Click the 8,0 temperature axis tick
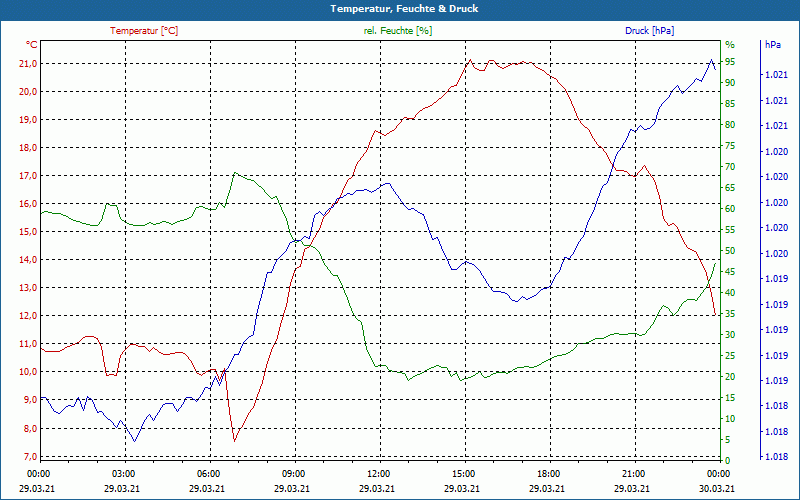The width and height of the screenshot is (800, 500). click(x=28, y=429)
